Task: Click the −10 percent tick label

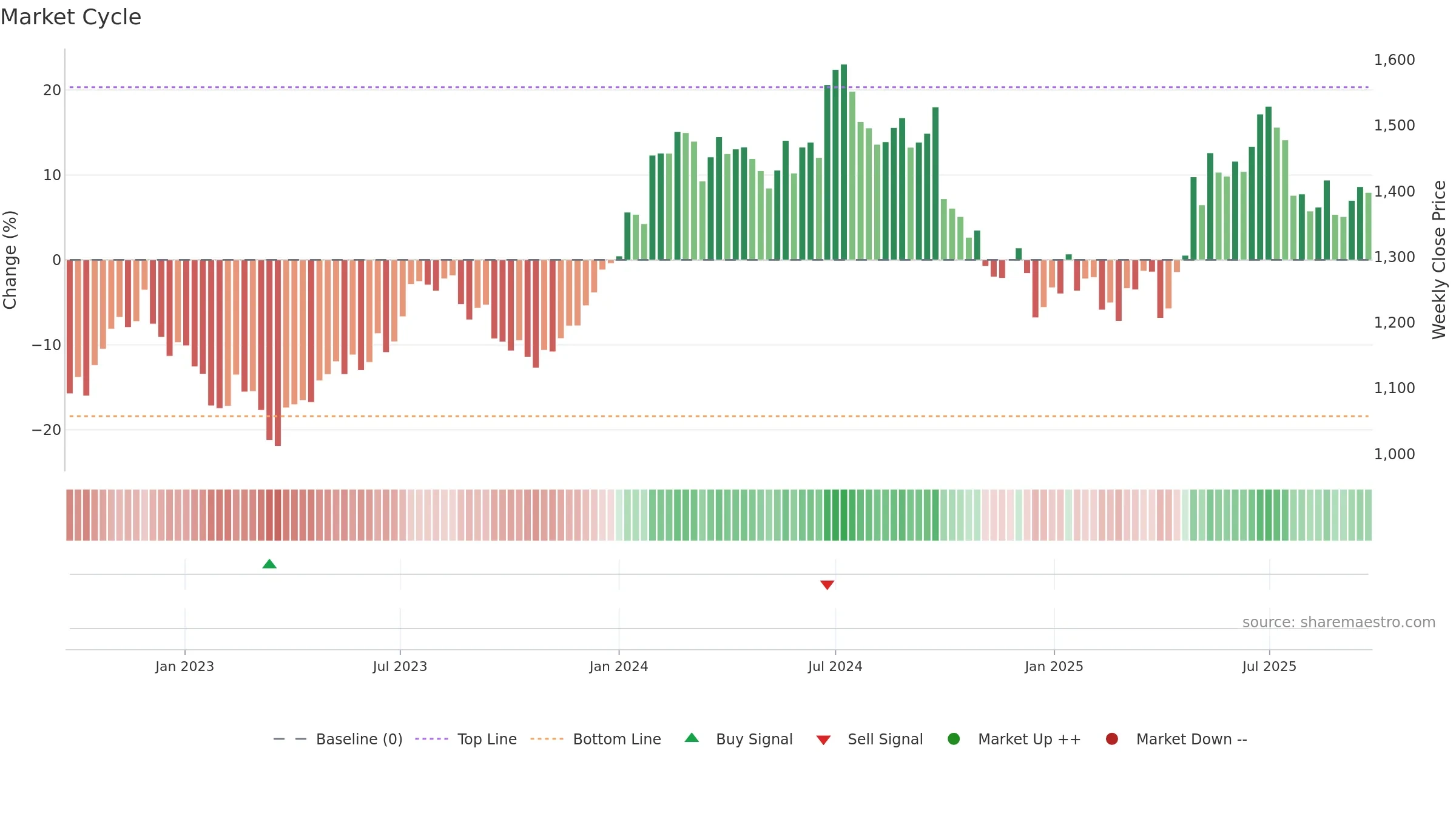Action: pyautogui.click(x=47, y=345)
